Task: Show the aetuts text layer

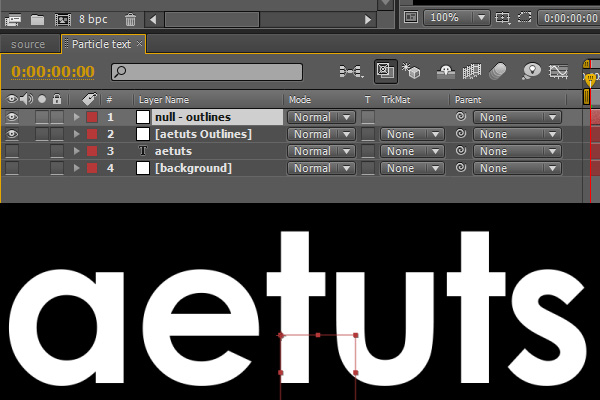Action: pos(12,151)
